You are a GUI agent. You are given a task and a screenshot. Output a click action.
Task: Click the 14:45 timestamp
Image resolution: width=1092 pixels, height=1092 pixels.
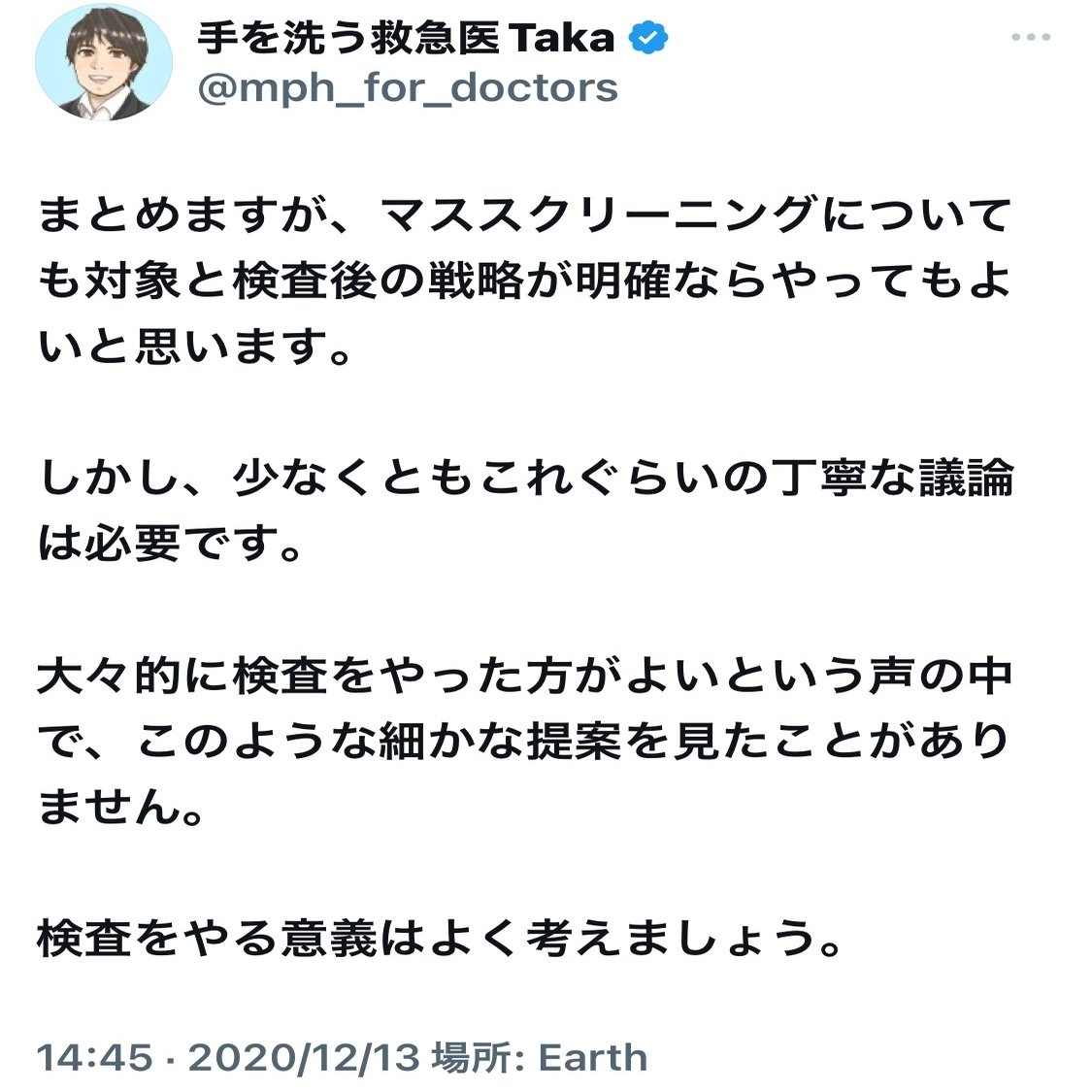94,1057
